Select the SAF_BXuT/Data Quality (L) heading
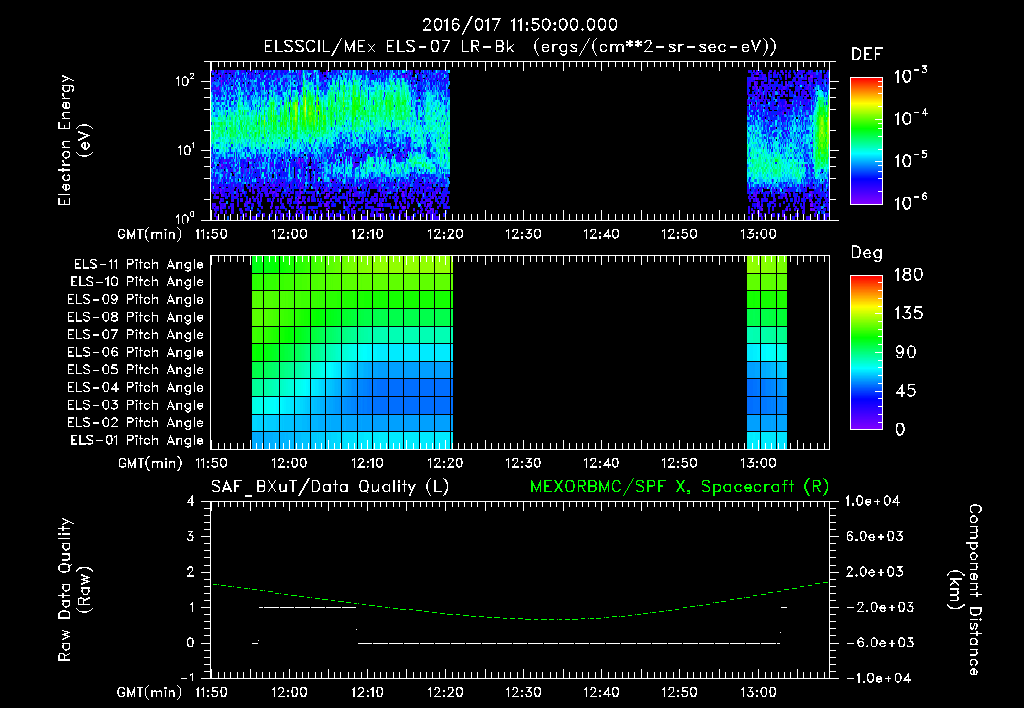 click(x=330, y=487)
